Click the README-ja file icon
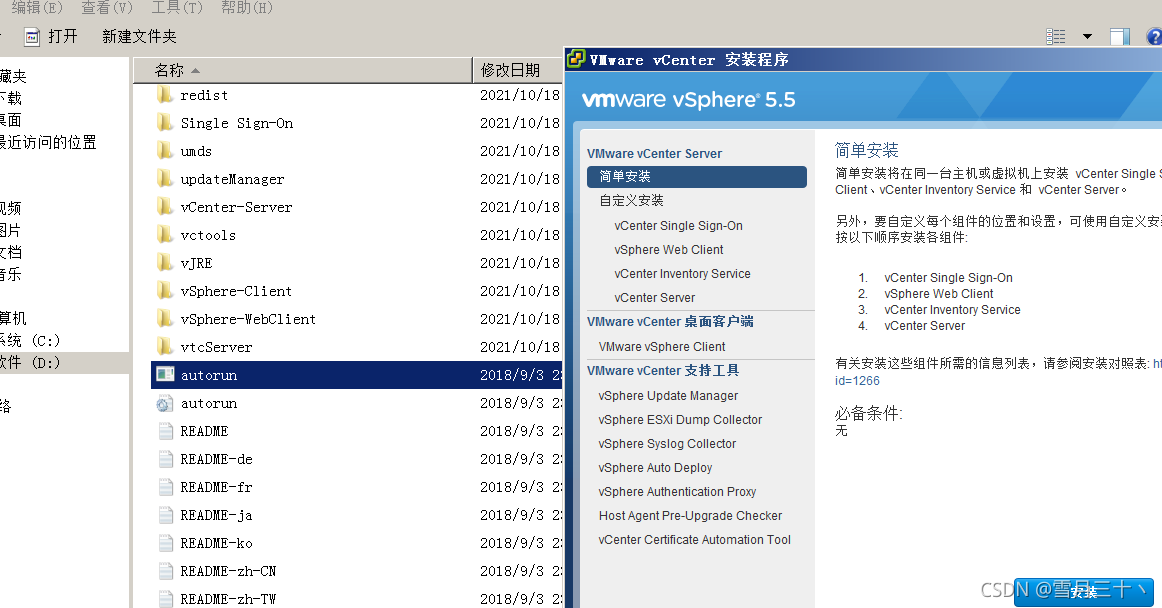The image size is (1162, 608). click(165, 515)
